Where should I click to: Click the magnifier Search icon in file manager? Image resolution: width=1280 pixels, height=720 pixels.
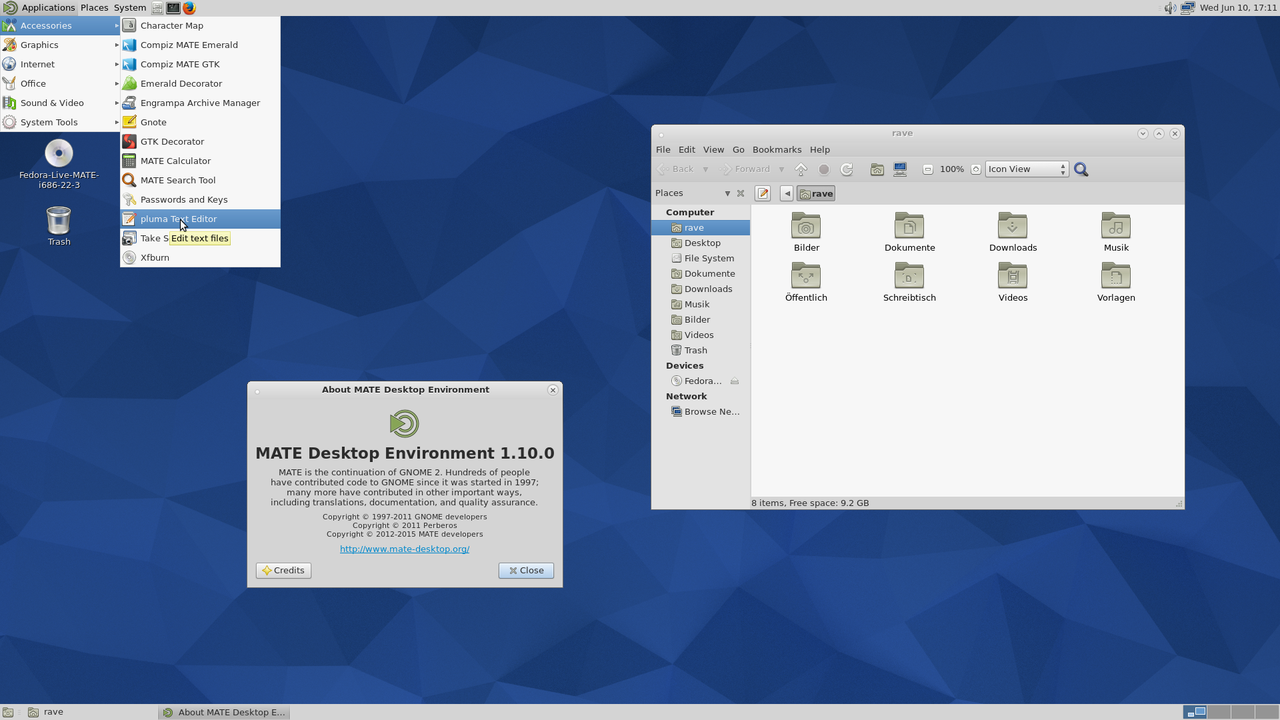coord(1081,170)
